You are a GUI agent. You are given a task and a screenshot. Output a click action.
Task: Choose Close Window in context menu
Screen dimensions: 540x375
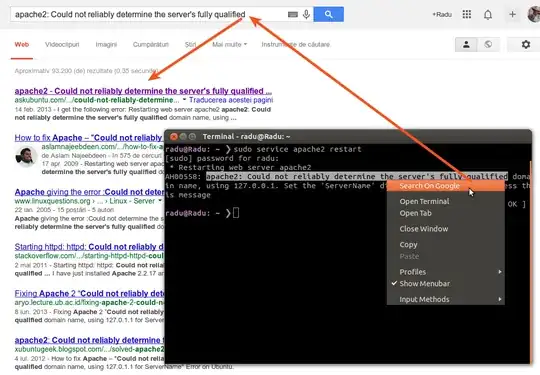click(446, 229)
